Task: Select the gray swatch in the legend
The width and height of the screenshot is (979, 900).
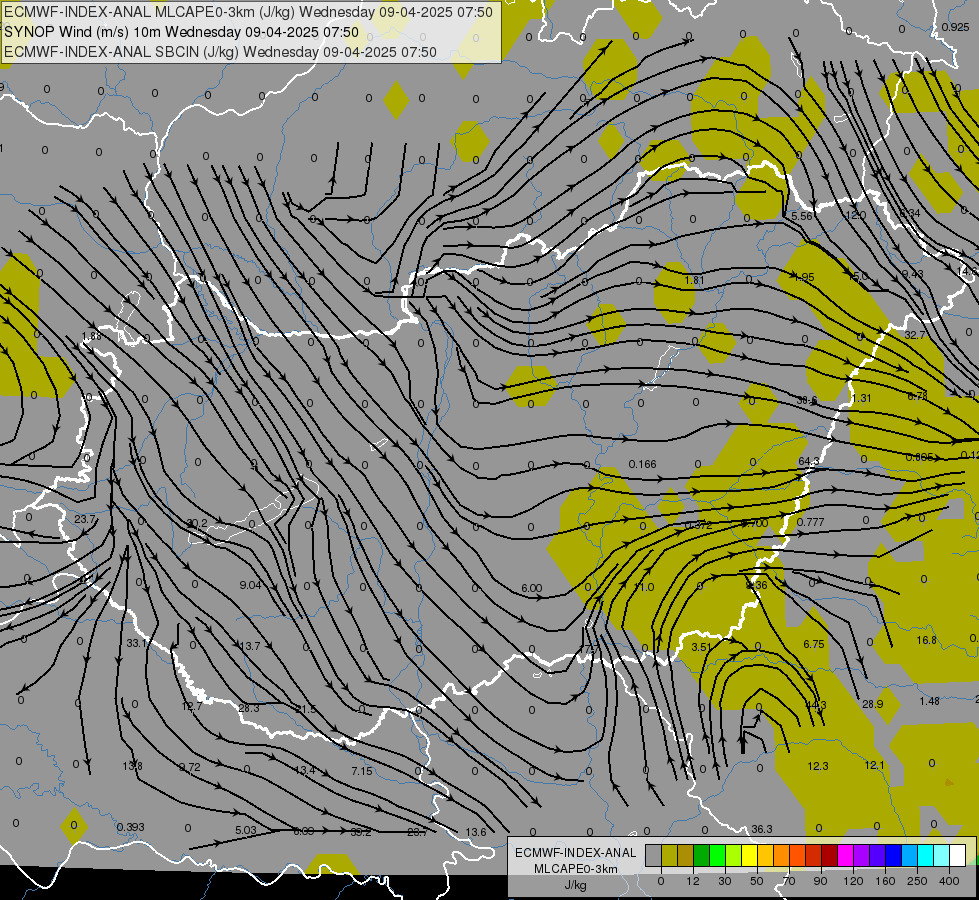Action: point(653,855)
